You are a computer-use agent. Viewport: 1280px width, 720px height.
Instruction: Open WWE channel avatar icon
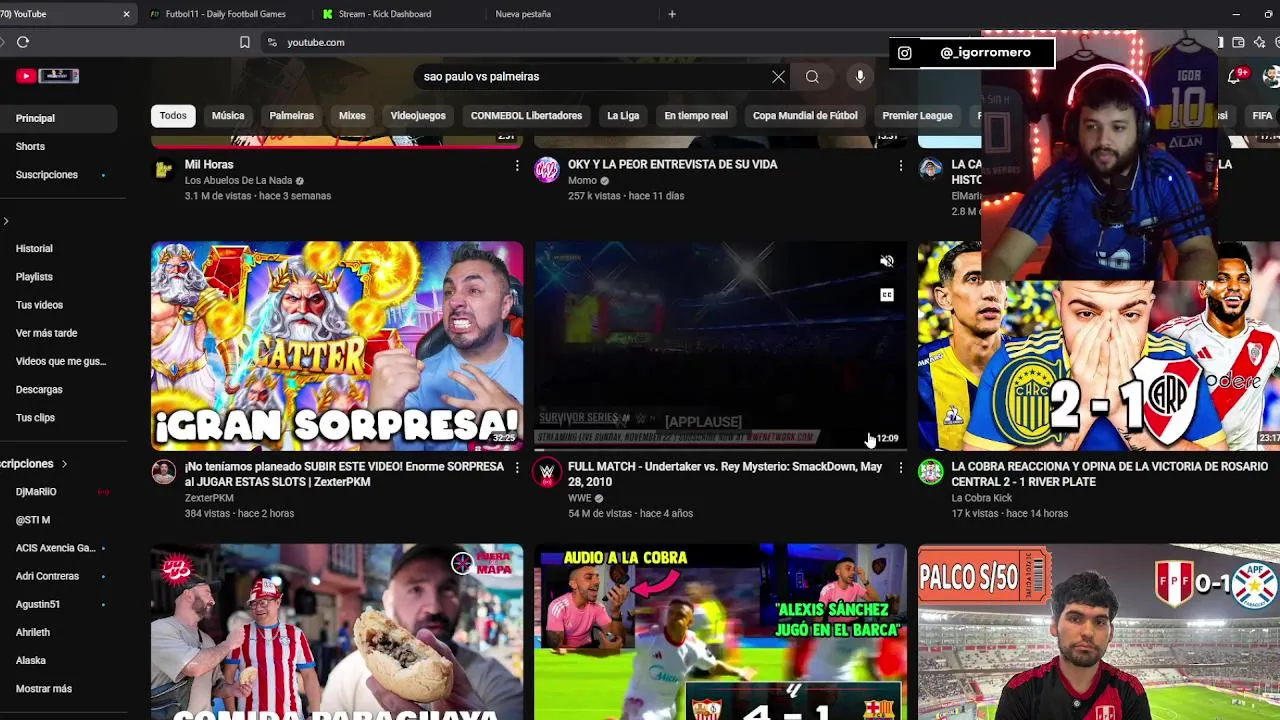coord(546,472)
